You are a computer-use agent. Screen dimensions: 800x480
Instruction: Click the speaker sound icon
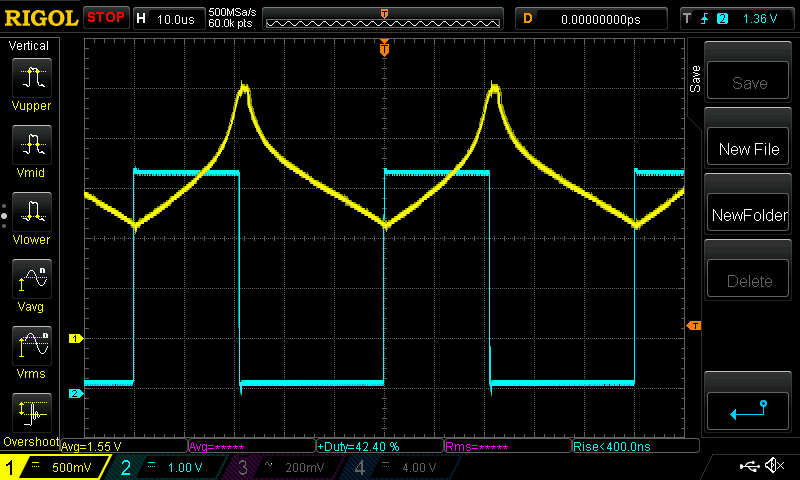pos(772,466)
